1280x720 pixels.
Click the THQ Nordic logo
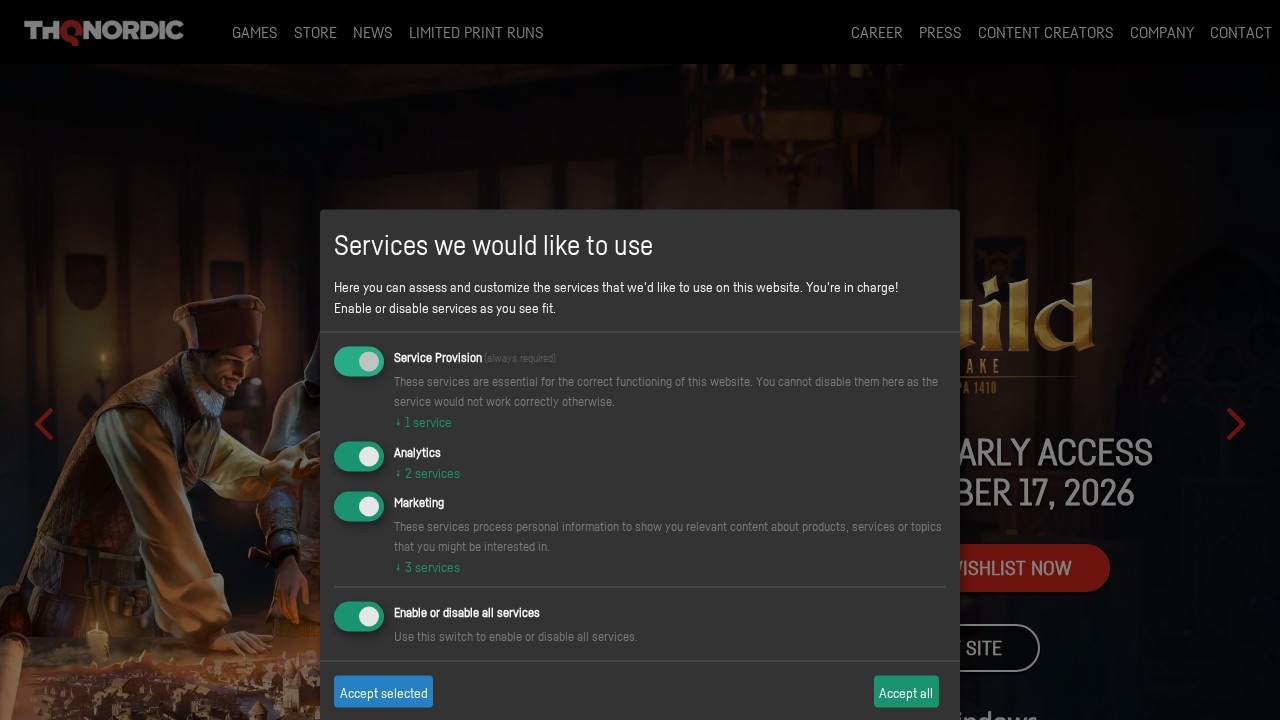[104, 32]
